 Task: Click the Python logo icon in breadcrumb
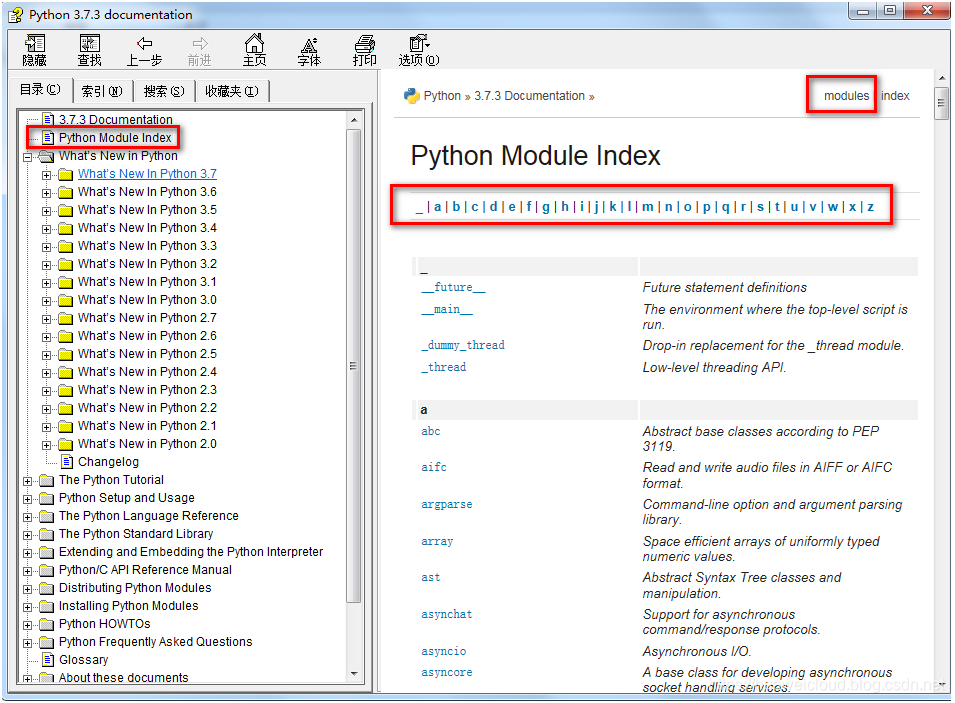click(412, 96)
